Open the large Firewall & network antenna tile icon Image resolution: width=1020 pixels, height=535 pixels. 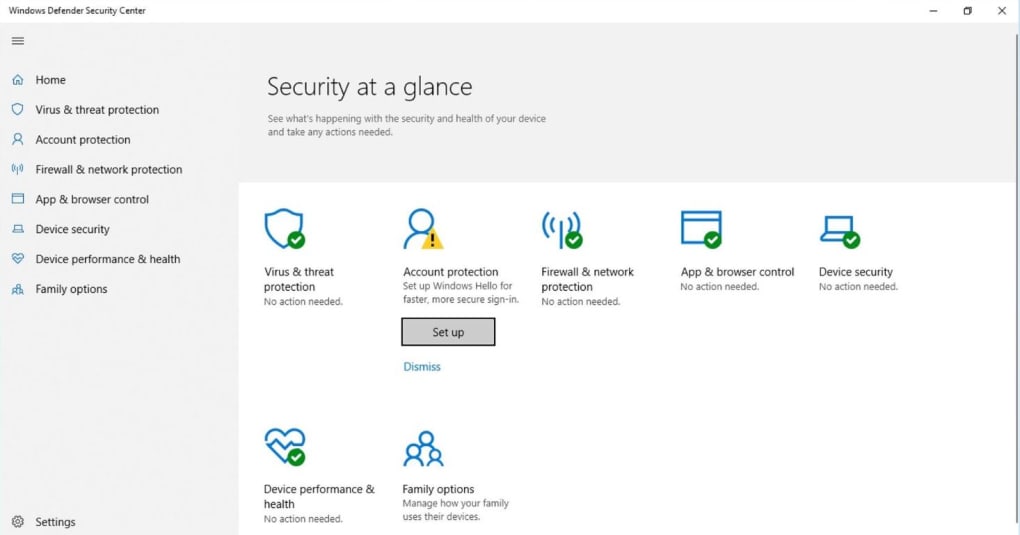pos(562,229)
